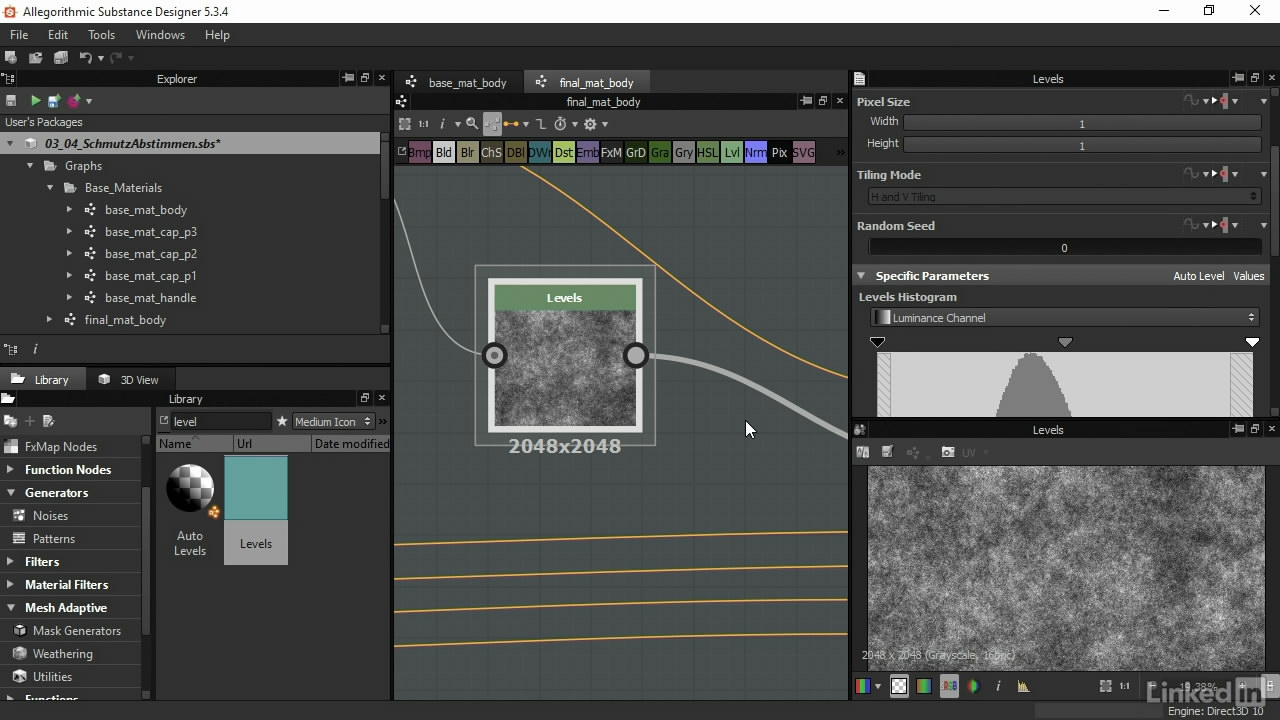This screenshot has width=1280, height=720.
Task: Add a Blend node with Bld button
Action: click(444, 153)
